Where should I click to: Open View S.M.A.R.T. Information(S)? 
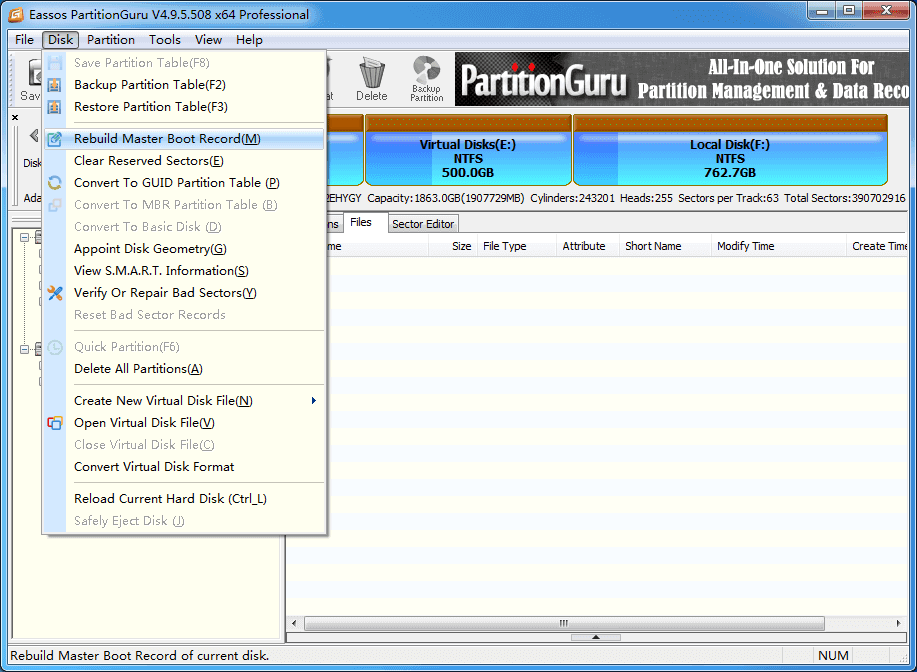tap(184, 271)
